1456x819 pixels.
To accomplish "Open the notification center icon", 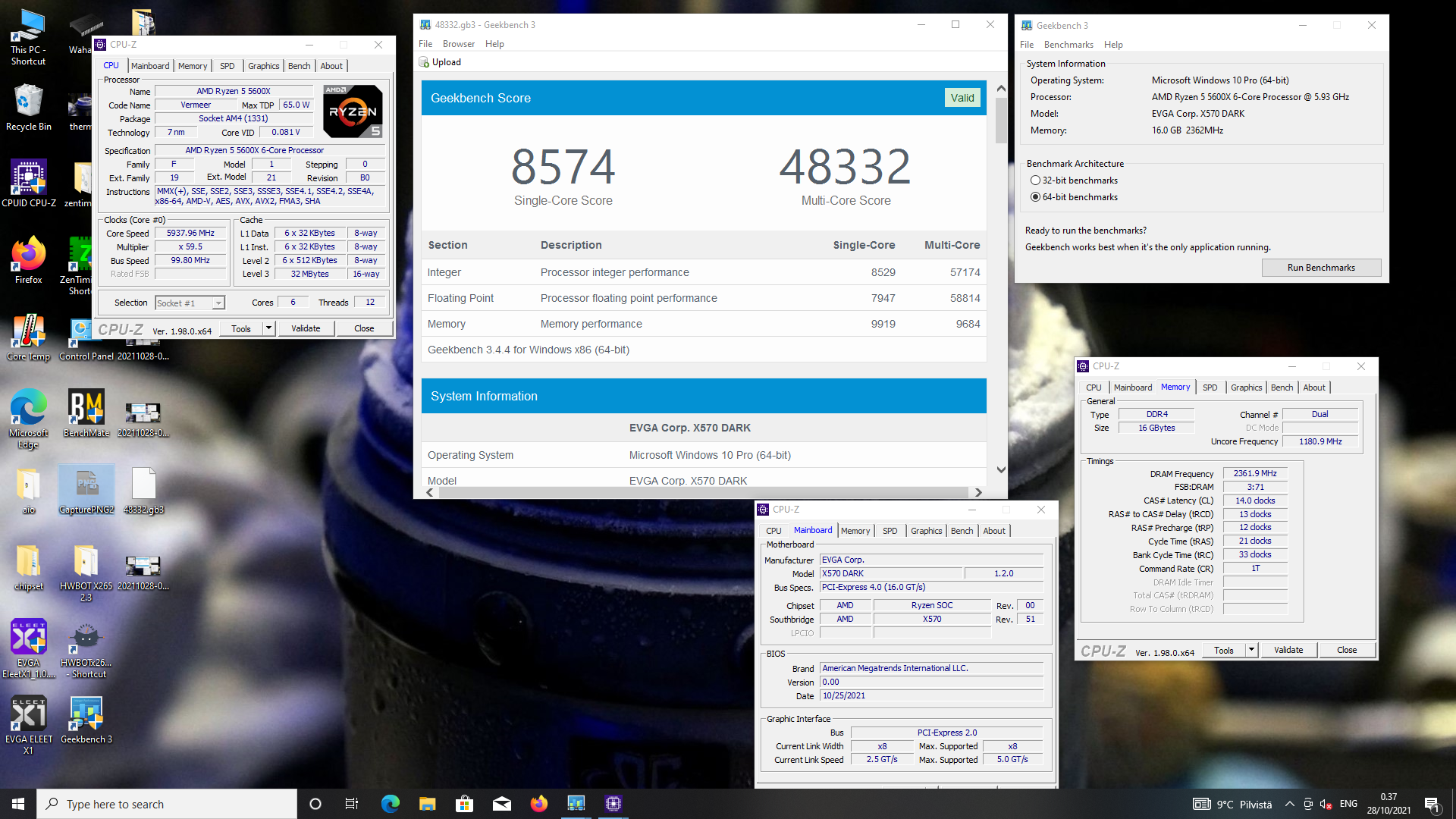I will (1432, 804).
